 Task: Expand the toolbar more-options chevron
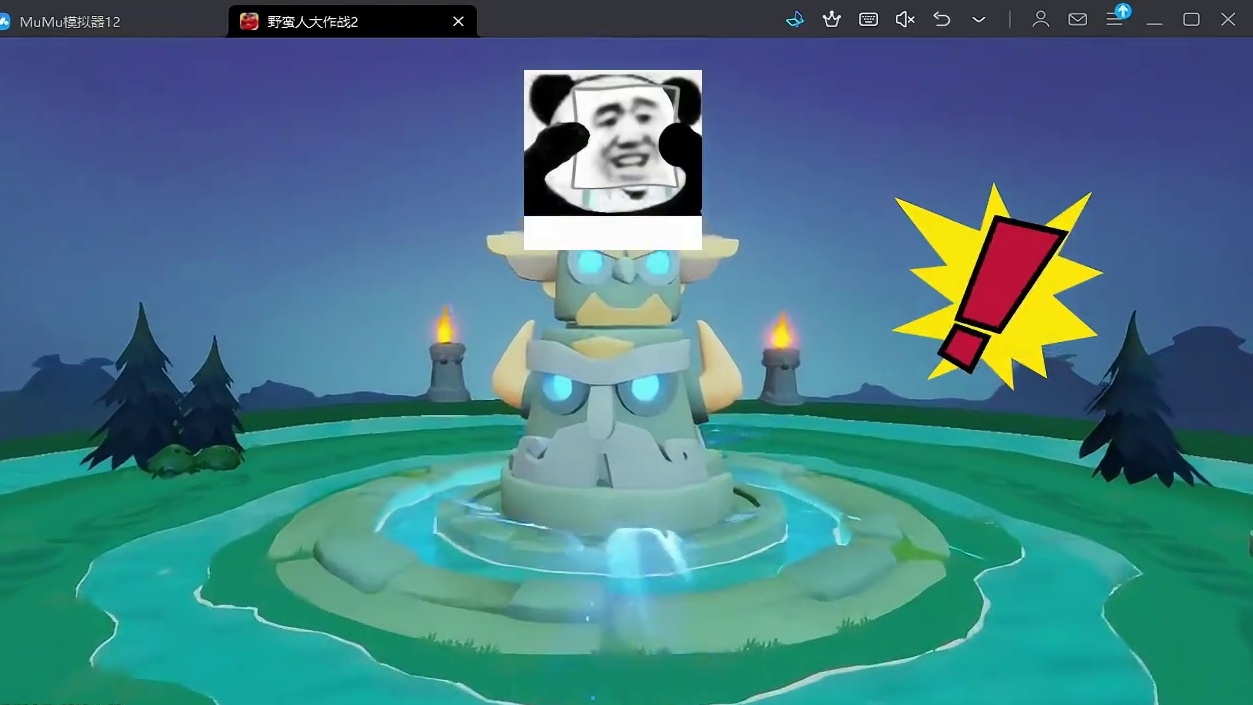[979, 19]
